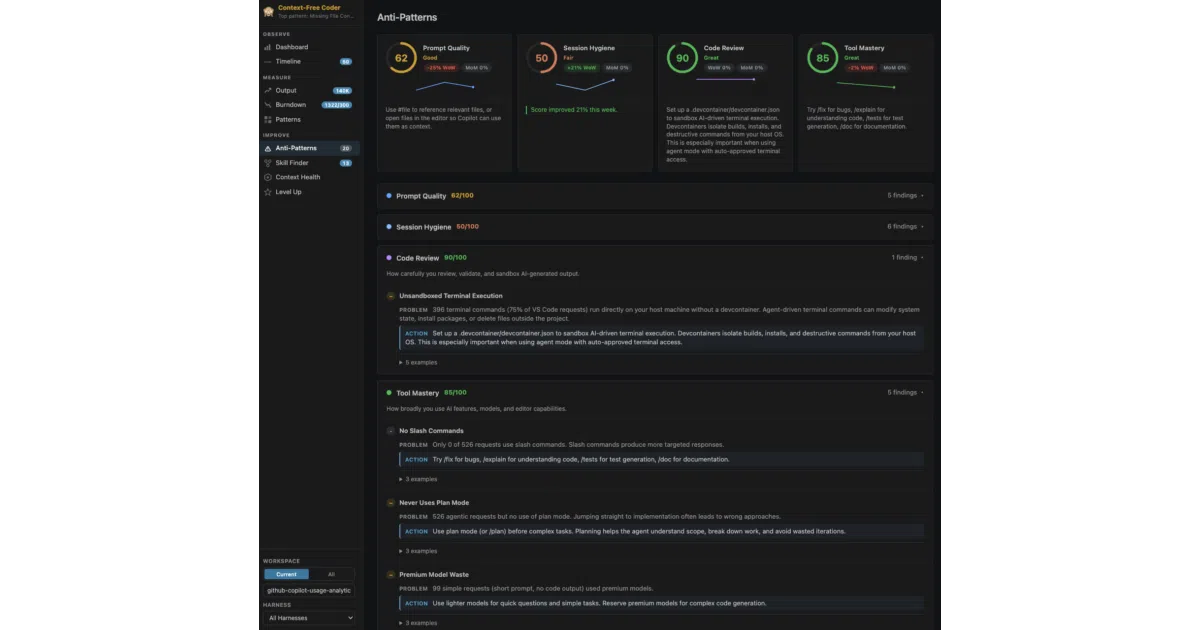Click the Unsandboxed Terminal Execution severity icon
Image resolution: width=1200 pixels, height=630 pixels.
pos(391,296)
